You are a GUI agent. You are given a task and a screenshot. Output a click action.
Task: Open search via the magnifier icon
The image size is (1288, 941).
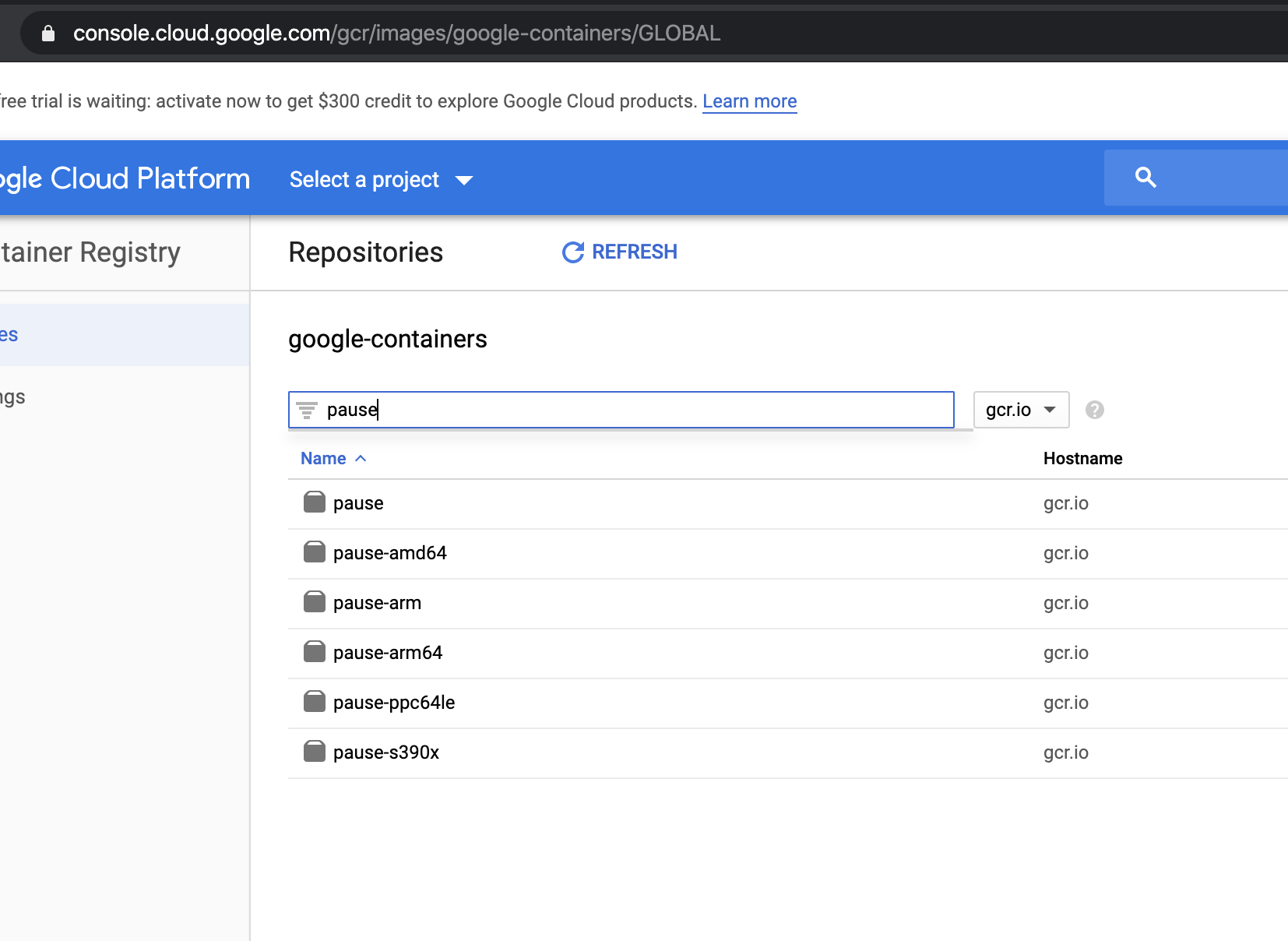click(1145, 177)
